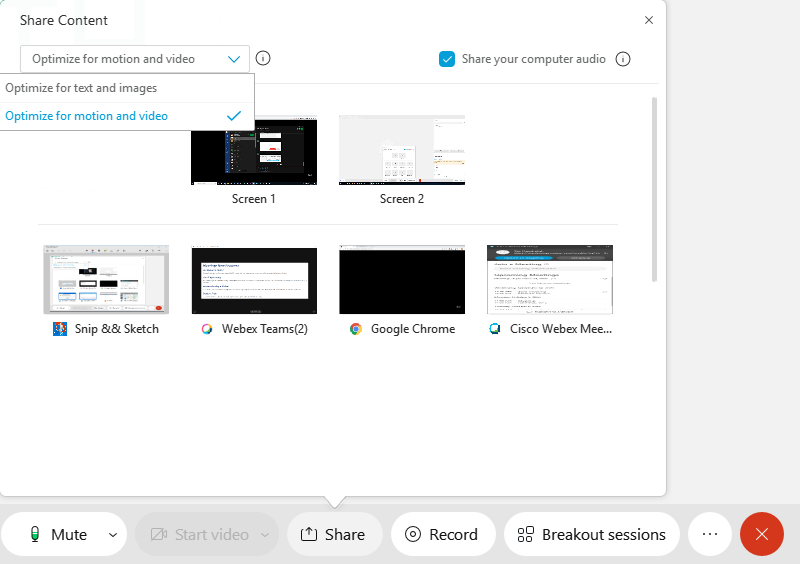
Task: End the meeting with red X button
Action: [762, 534]
